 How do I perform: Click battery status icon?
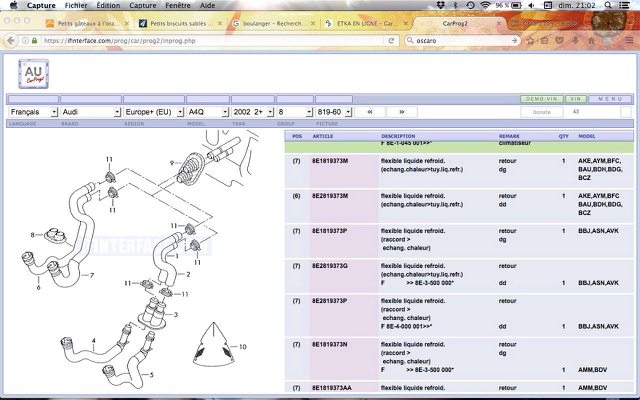516,5
